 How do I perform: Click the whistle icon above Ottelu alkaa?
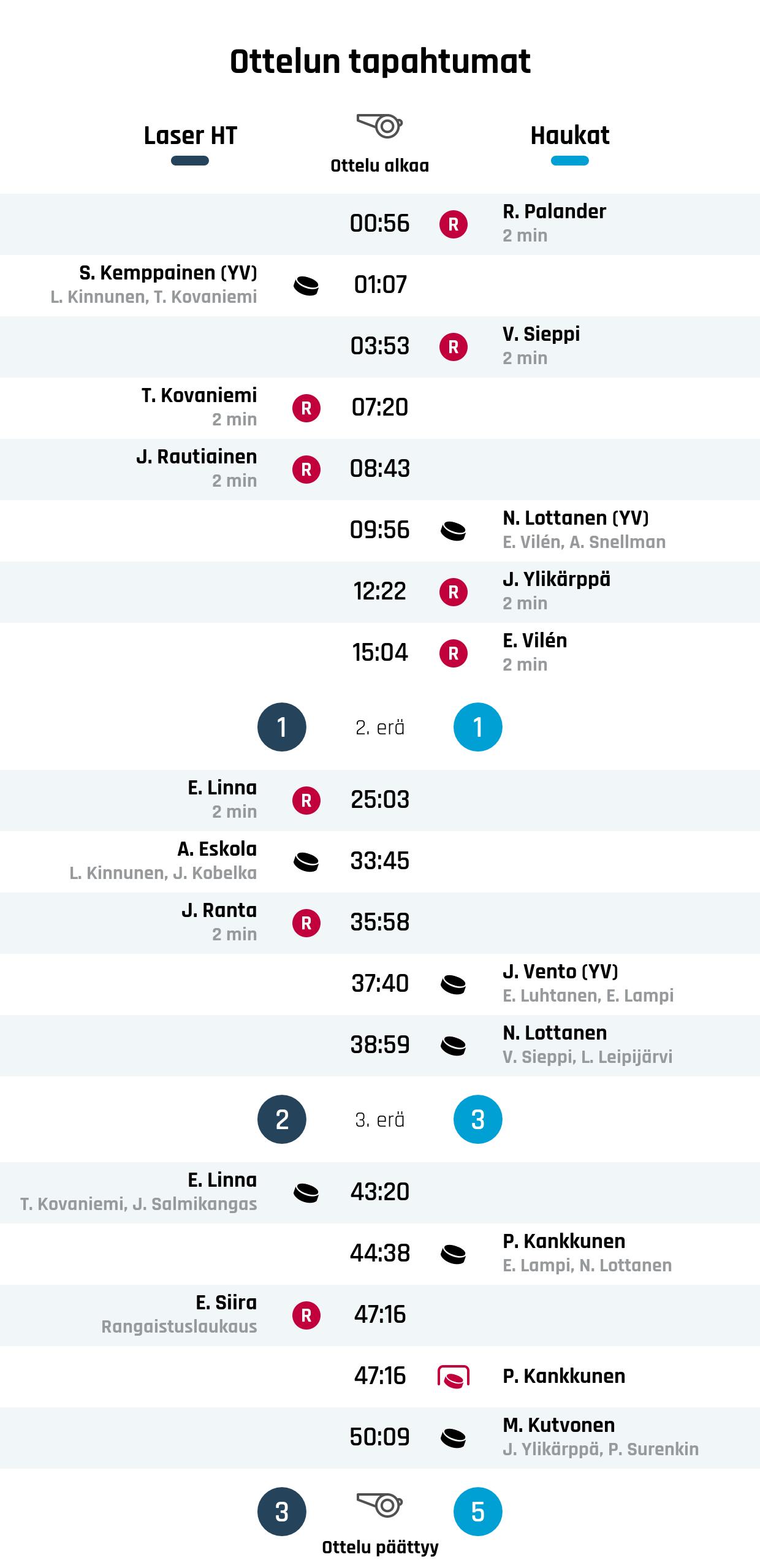pos(379,126)
